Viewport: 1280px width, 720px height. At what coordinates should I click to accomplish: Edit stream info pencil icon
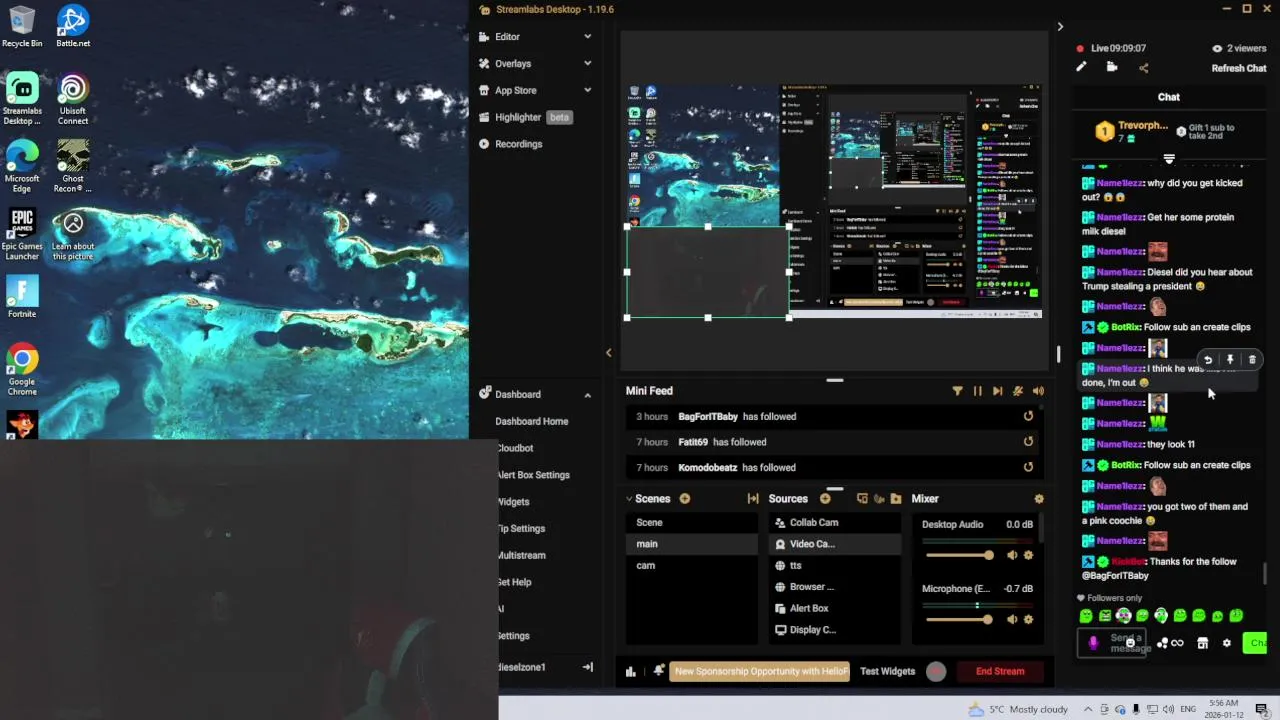tap(1081, 67)
